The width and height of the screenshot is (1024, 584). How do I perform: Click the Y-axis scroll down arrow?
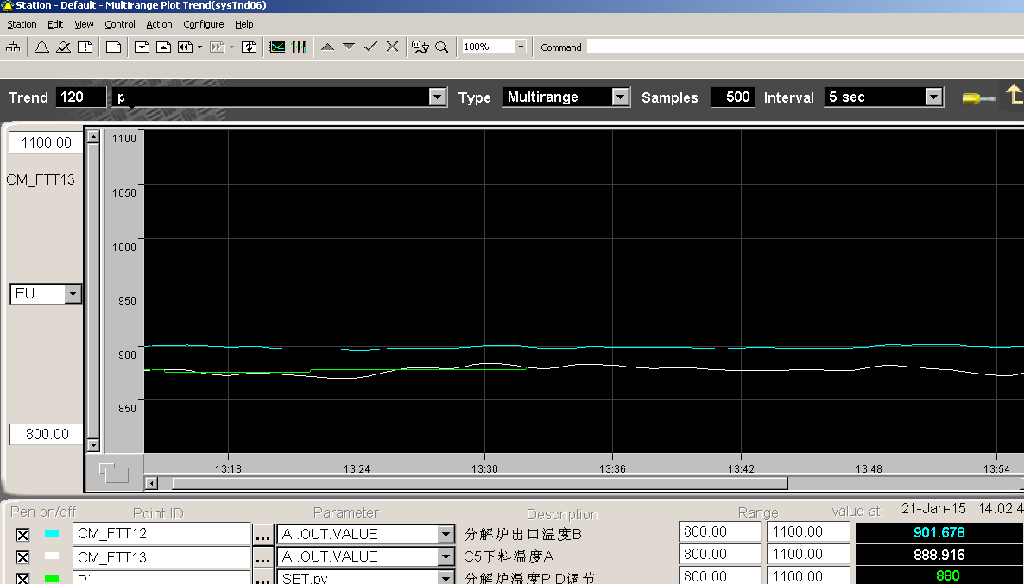pos(93,446)
